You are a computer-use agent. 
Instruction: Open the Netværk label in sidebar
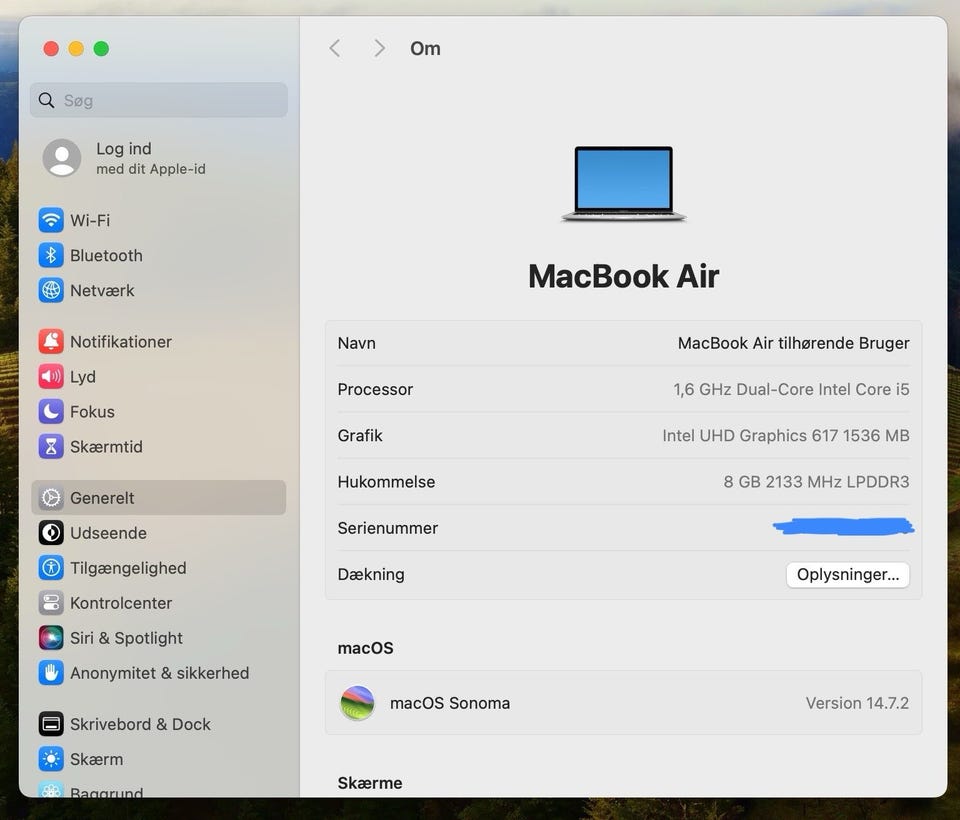tap(102, 290)
